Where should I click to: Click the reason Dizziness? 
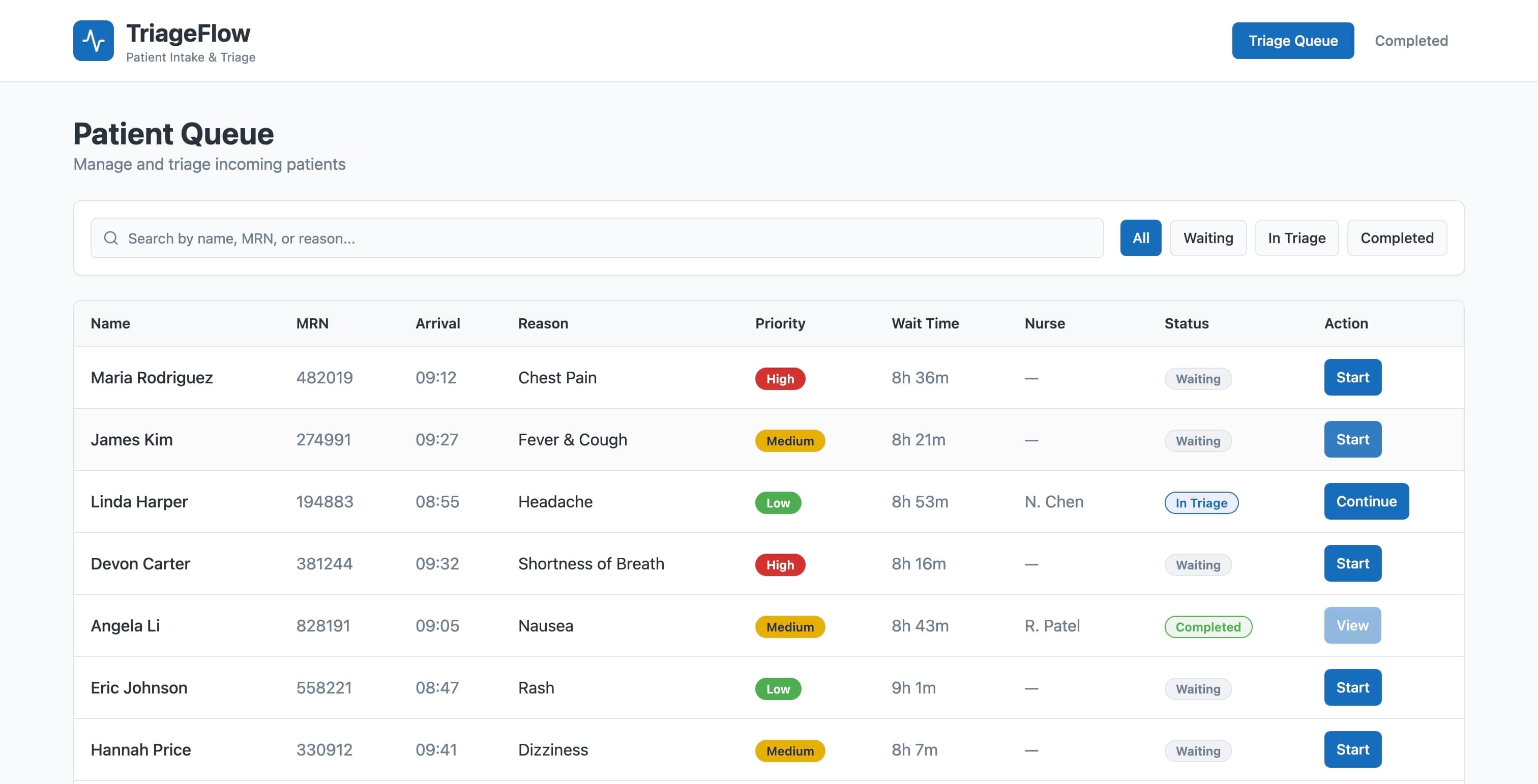tap(553, 749)
